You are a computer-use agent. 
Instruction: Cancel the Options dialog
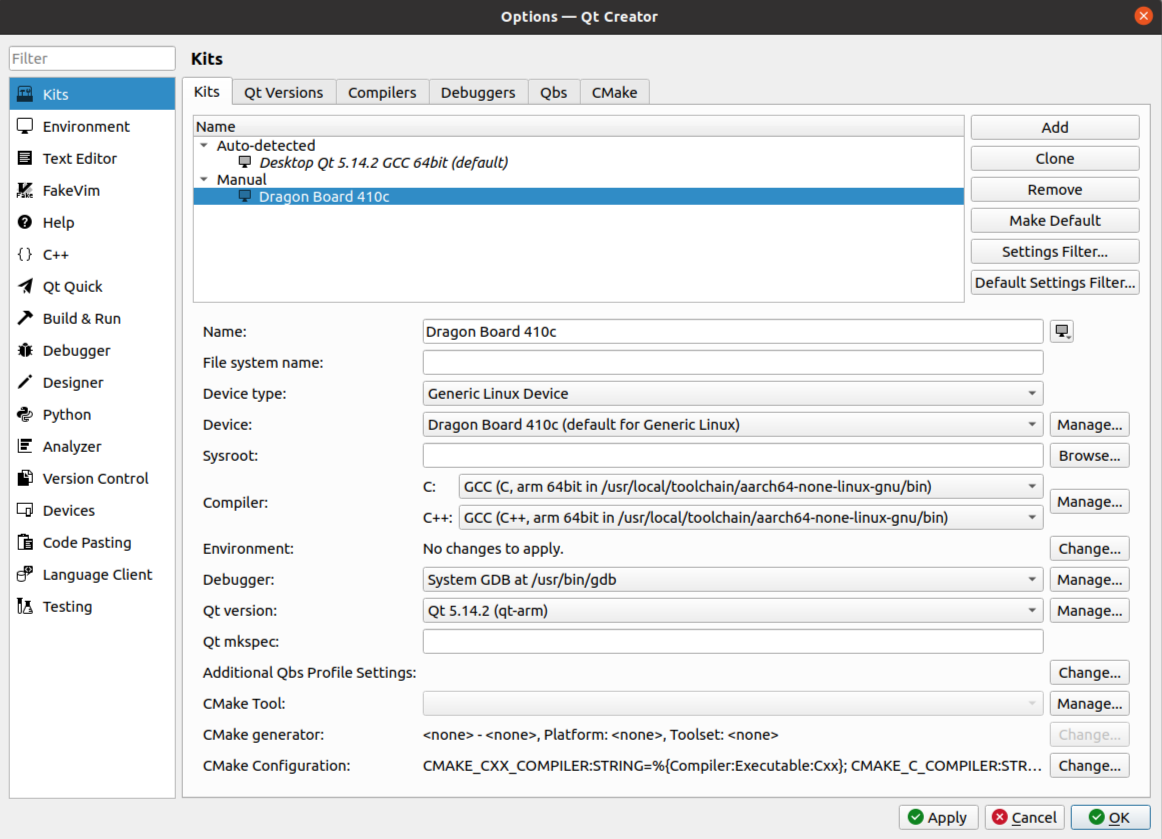pos(1024,818)
